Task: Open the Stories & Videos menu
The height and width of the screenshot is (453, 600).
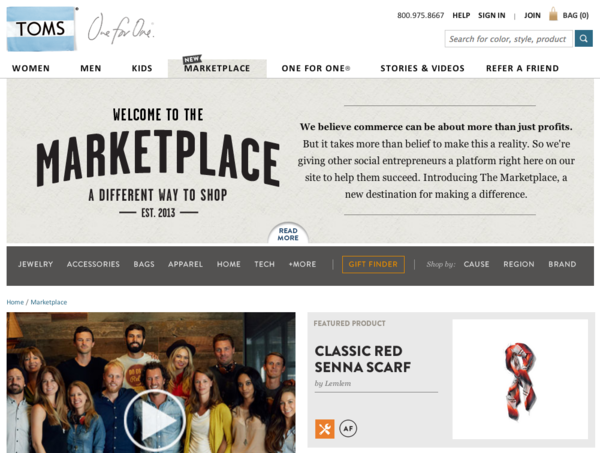Action: click(x=422, y=68)
